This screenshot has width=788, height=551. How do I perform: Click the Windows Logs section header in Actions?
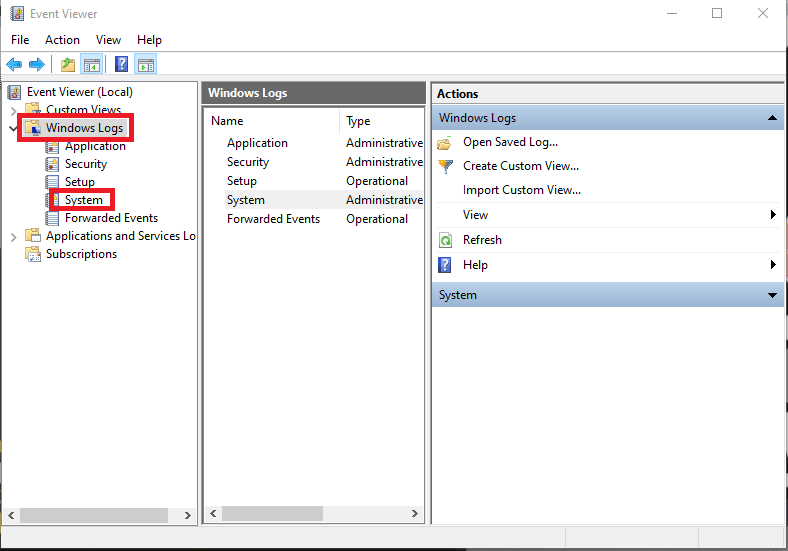tap(608, 118)
